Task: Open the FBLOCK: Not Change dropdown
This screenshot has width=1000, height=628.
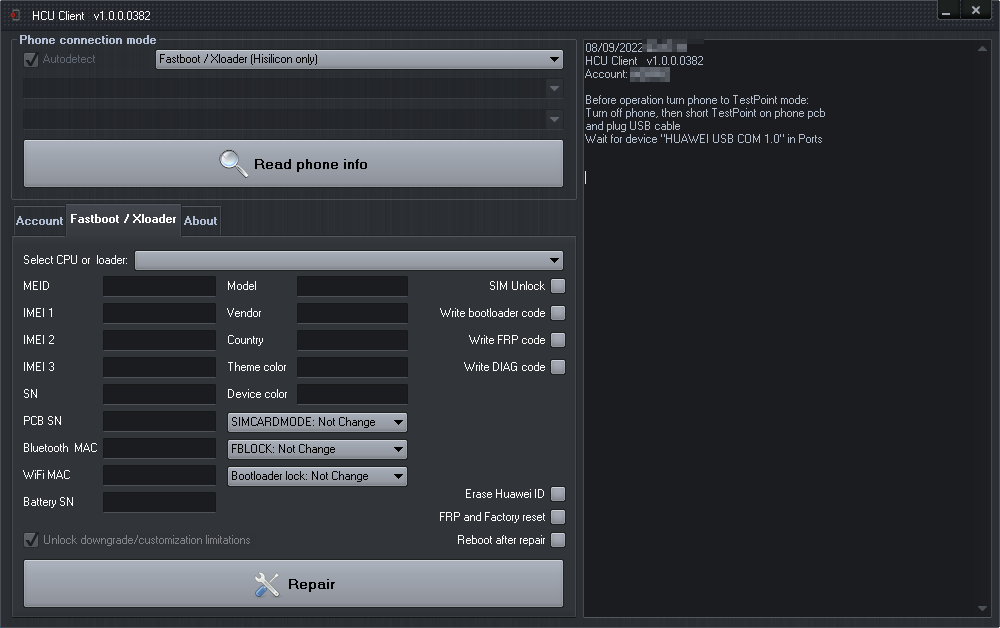Action: (317, 449)
